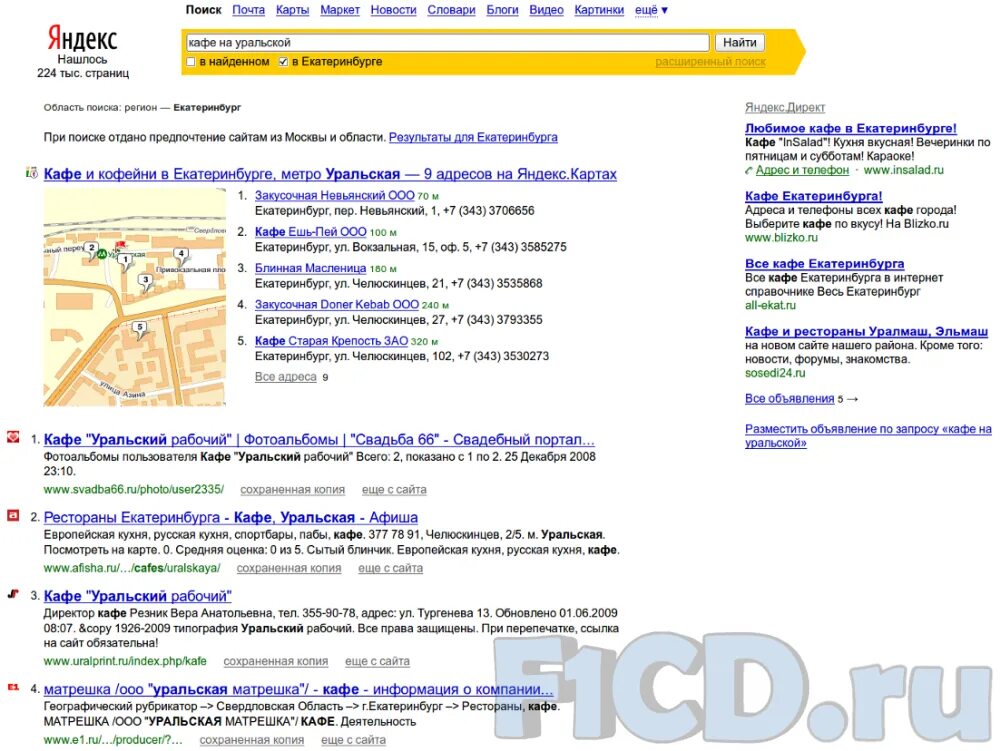Click the maps icon beside the Яндекс.Картах result
Viewport: 1000px width, 751px height.
click(31, 173)
